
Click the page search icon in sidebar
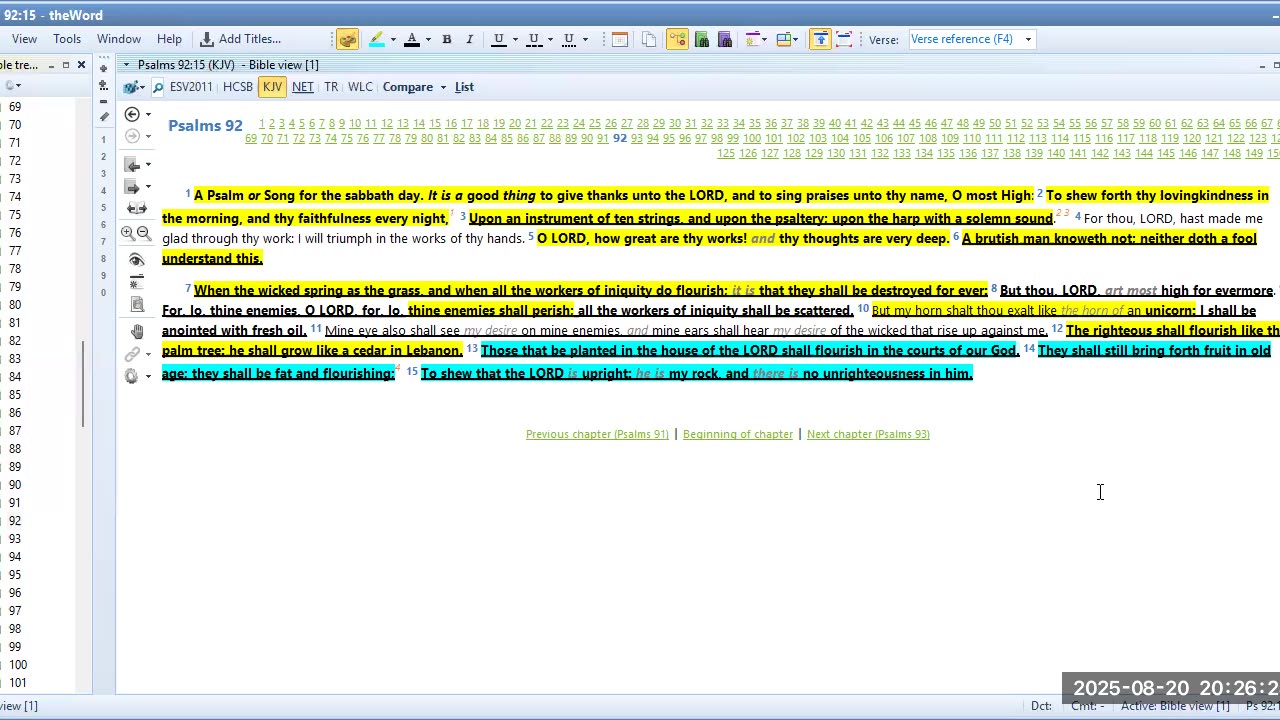tap(137, 305)
